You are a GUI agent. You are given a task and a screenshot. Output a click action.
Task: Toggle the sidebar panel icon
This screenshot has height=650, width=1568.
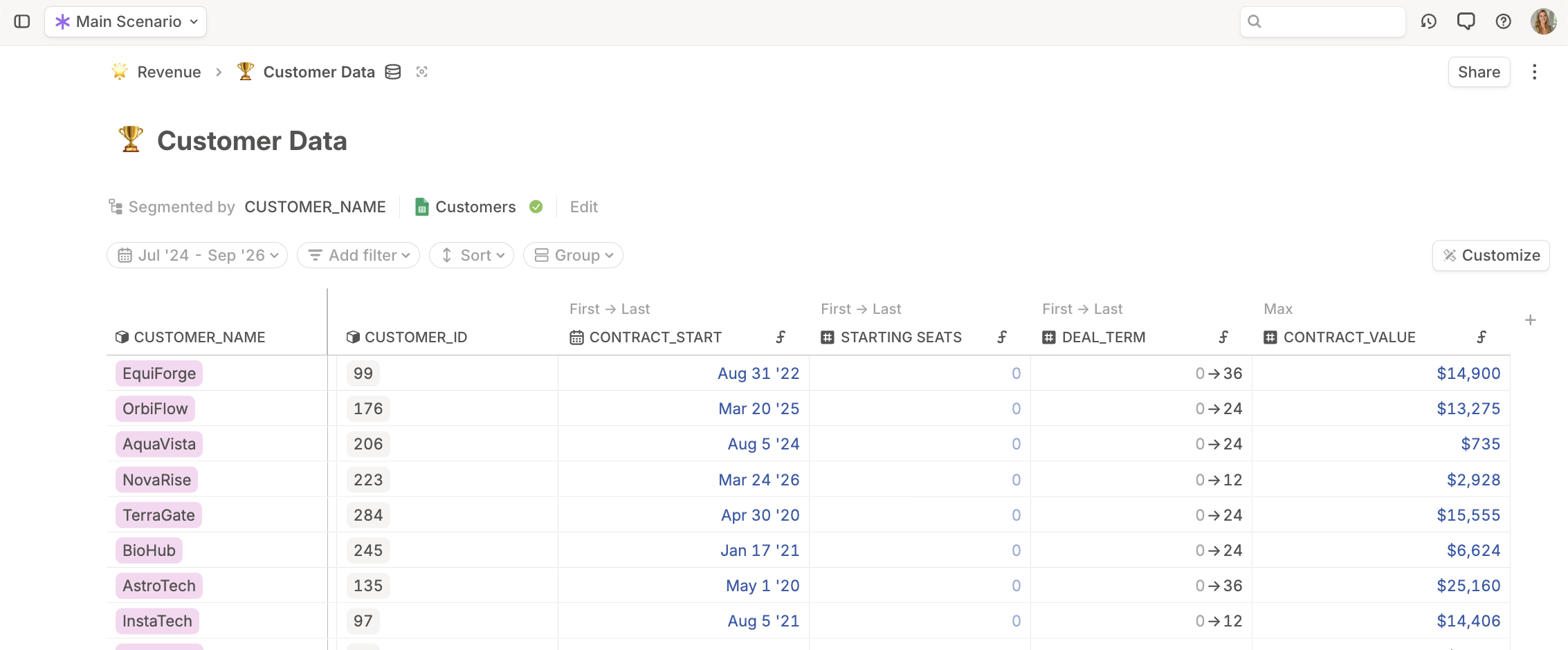(x=22, y=21)
